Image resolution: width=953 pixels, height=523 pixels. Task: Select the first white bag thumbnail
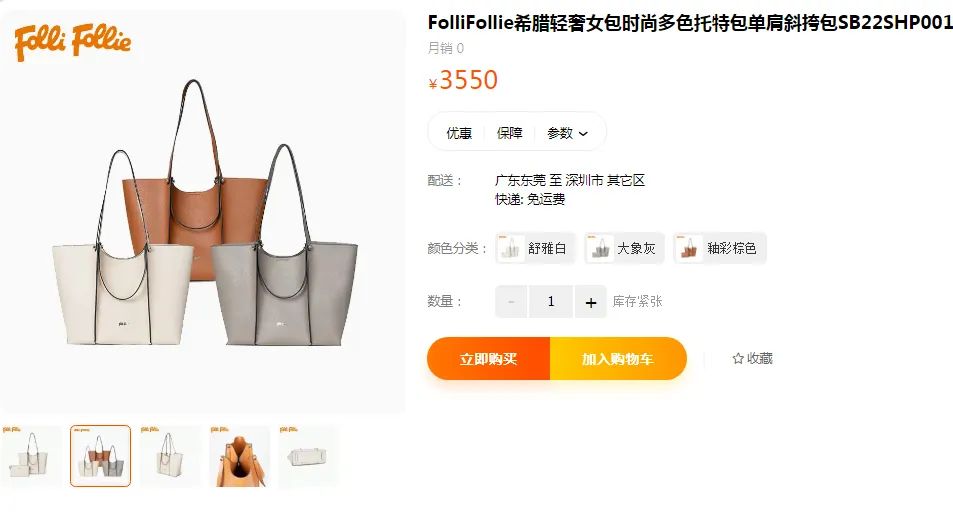coord(30,456)
